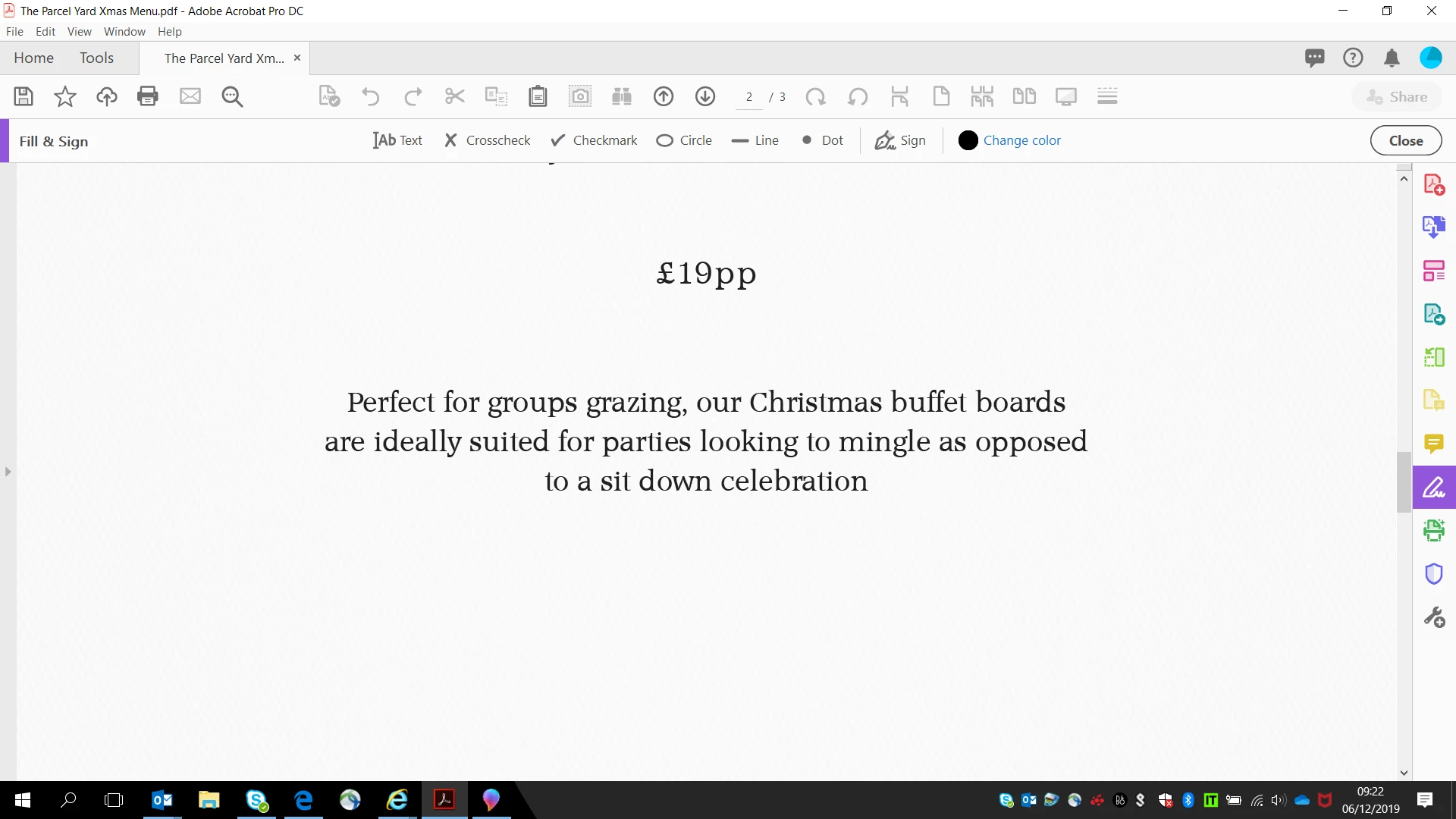Click the Save file icon
This screenshot has width=1456, height=819.
pos(24,96)
